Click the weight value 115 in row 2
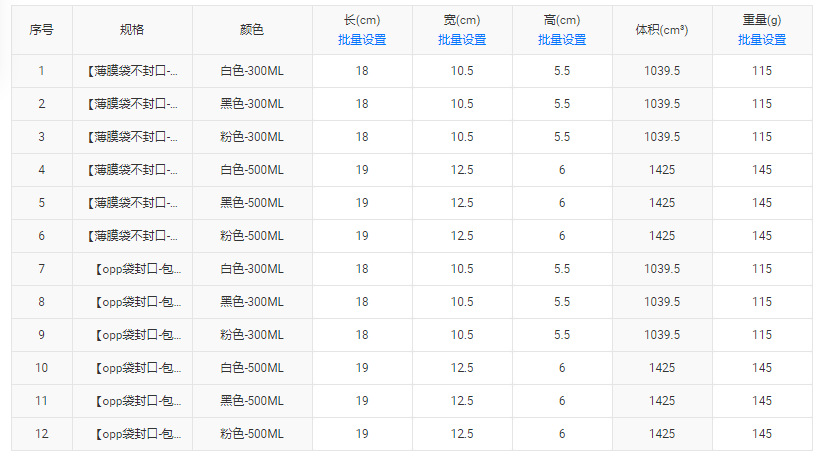The image size is (829, 456). pos(762,104)
